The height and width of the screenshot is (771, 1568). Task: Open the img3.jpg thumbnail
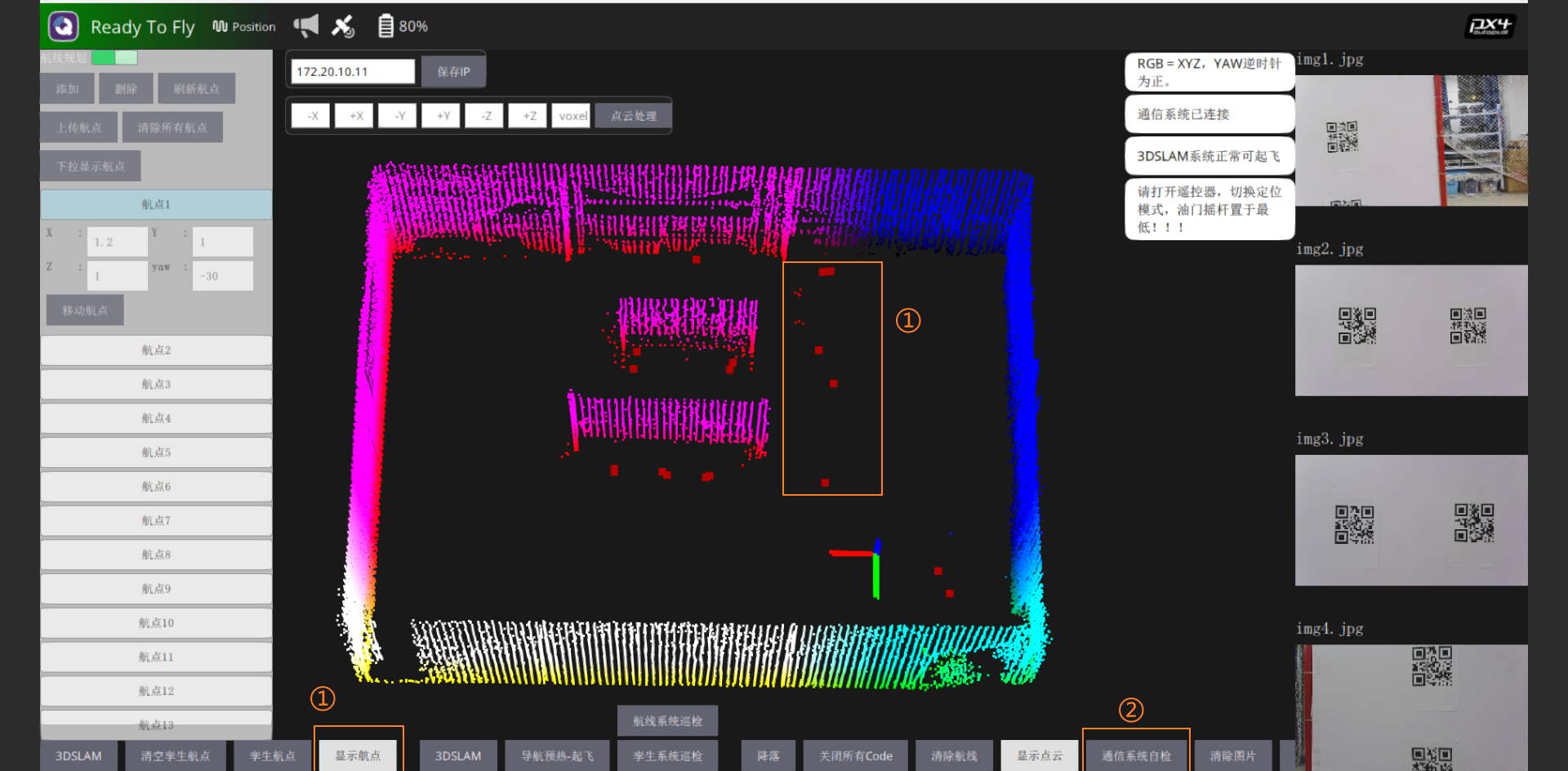pos(1411,520)
